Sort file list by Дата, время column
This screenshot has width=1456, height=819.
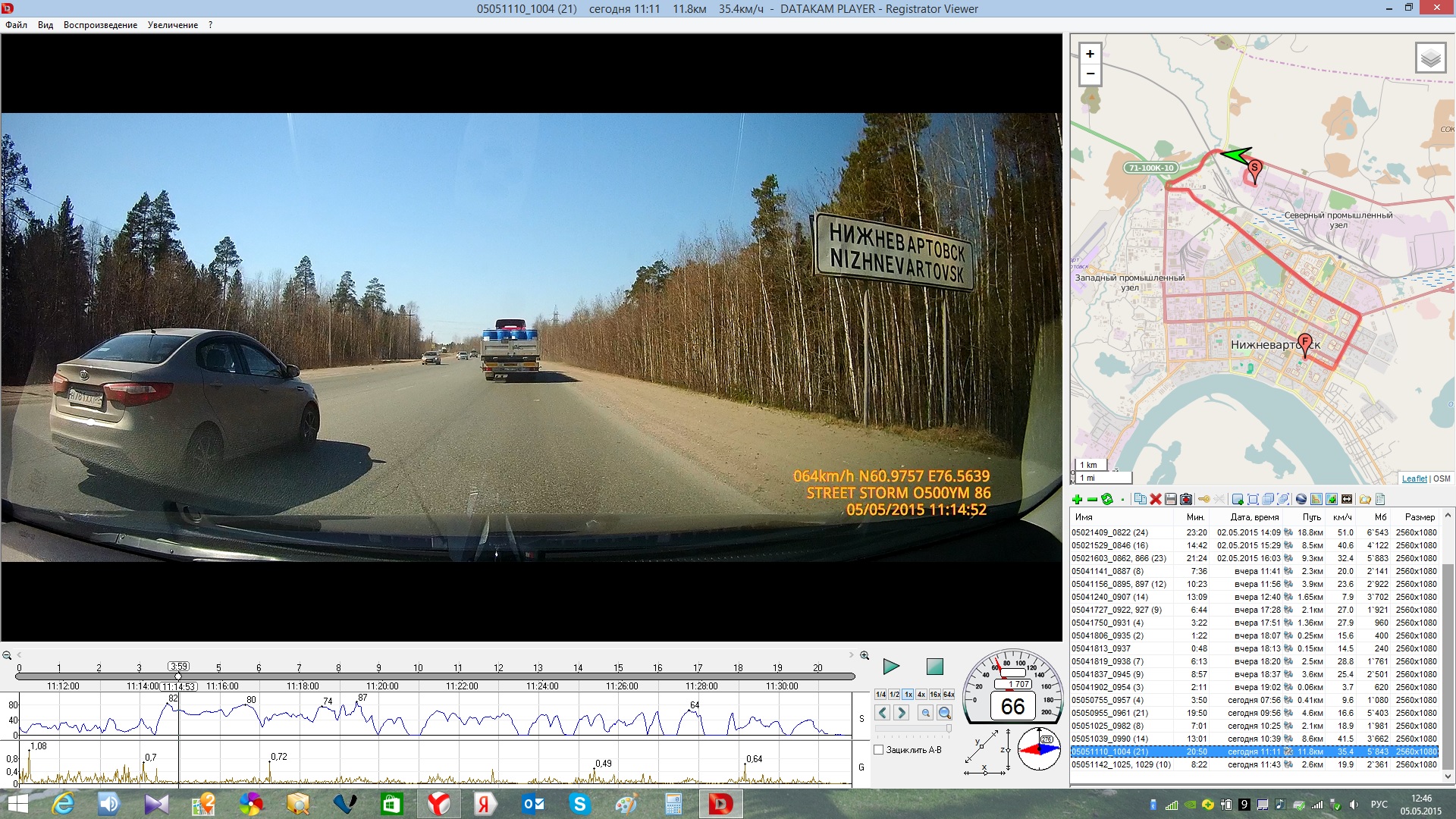(x=1254, y=517)
